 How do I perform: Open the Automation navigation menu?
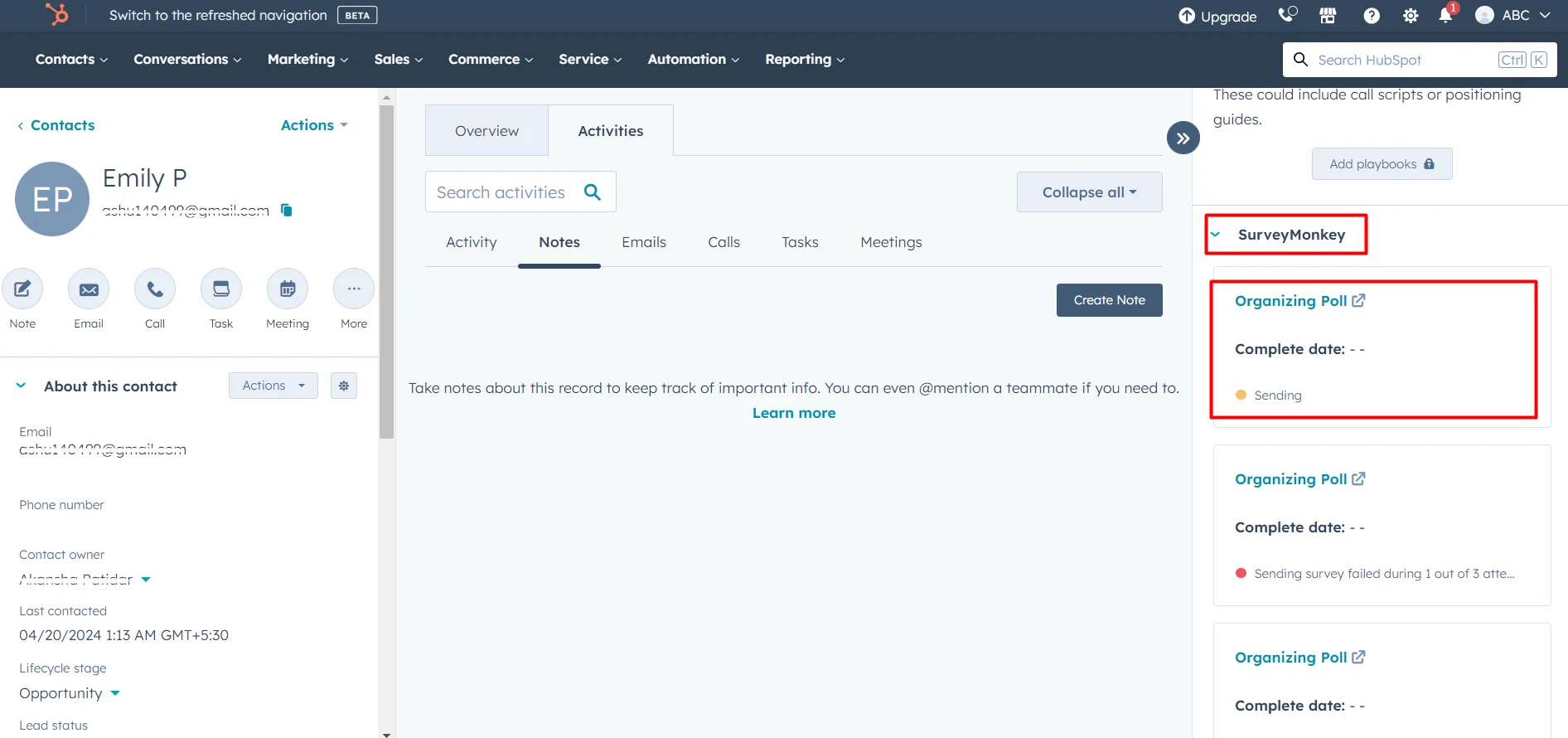(x=693, y=59)
